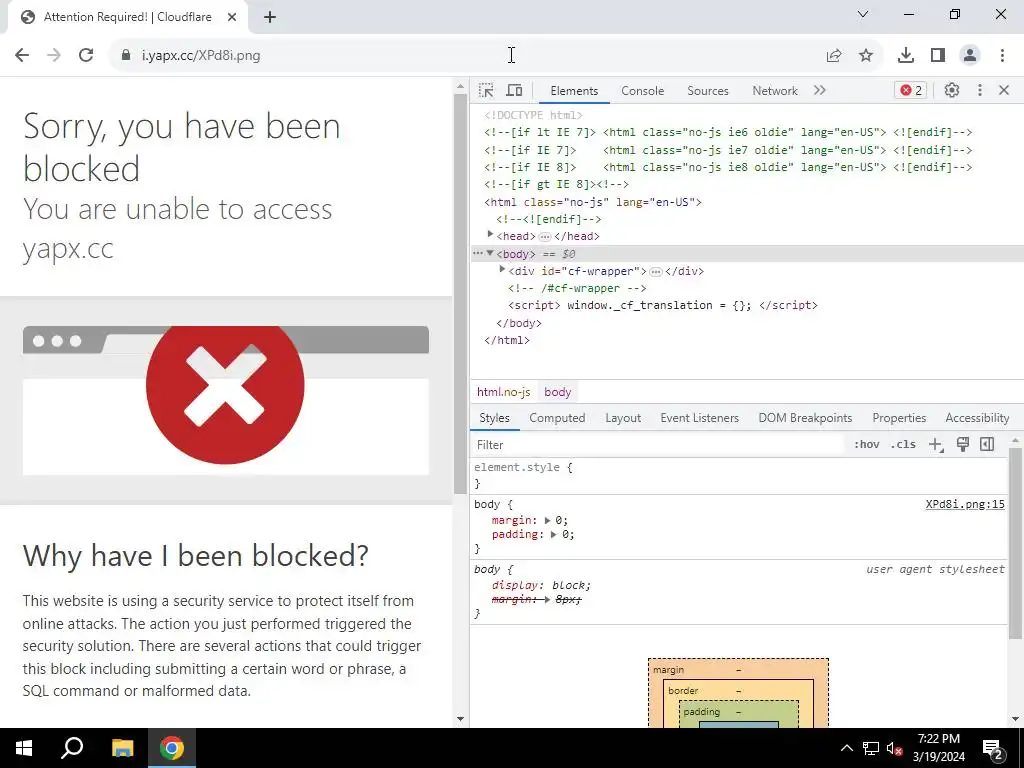Toggle the .cls class editor

(x=903, y=445)
